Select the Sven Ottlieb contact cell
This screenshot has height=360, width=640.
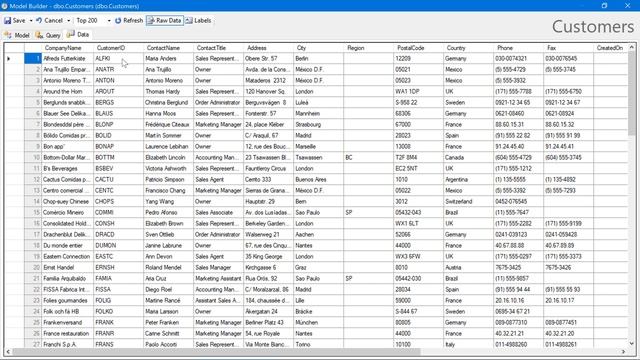169,235
